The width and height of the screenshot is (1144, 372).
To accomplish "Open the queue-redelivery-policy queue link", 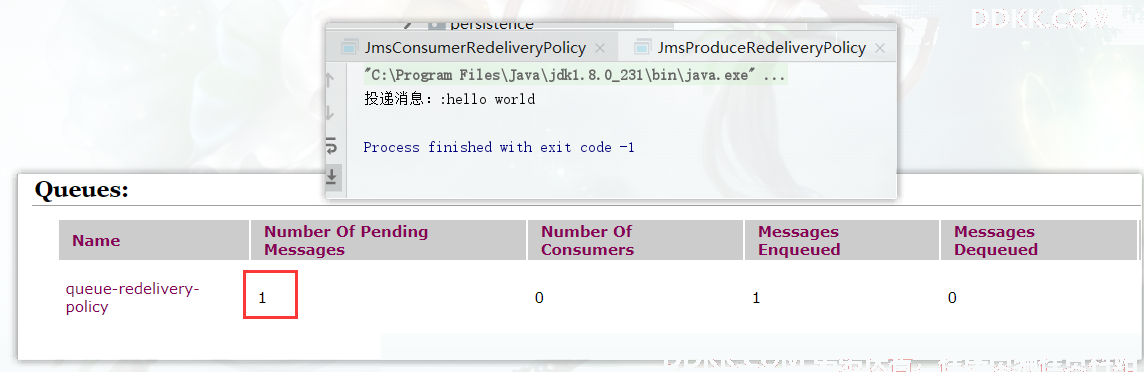I will [x=132, y=298].
